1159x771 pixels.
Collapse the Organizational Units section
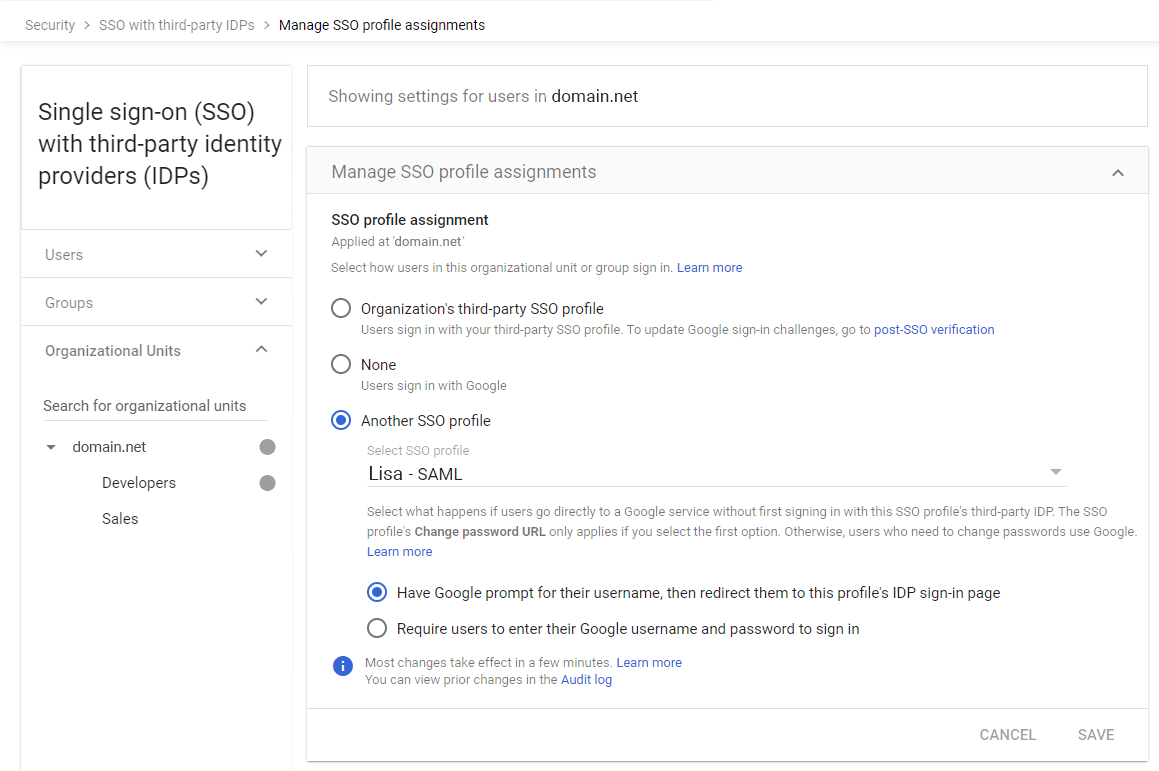(x=261, y=350)
